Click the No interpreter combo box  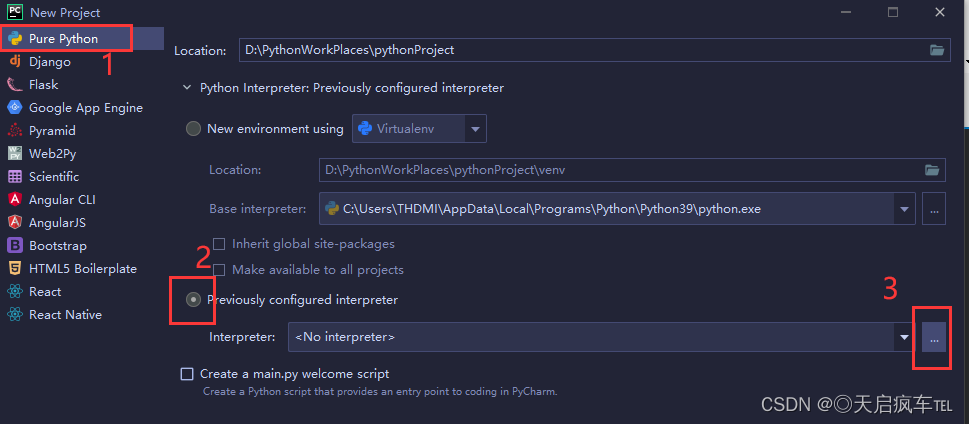click(601, 337)
